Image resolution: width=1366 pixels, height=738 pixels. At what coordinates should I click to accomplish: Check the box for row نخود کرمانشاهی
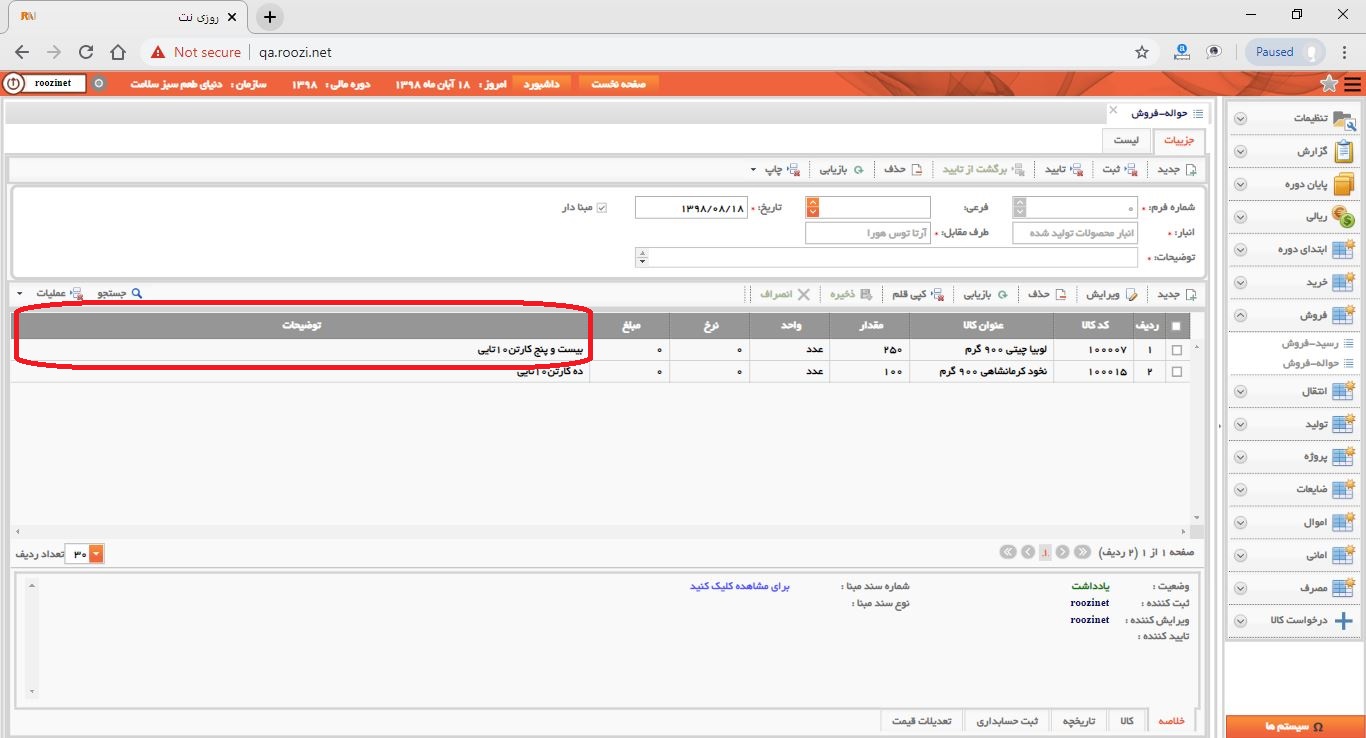point(1176,371)
